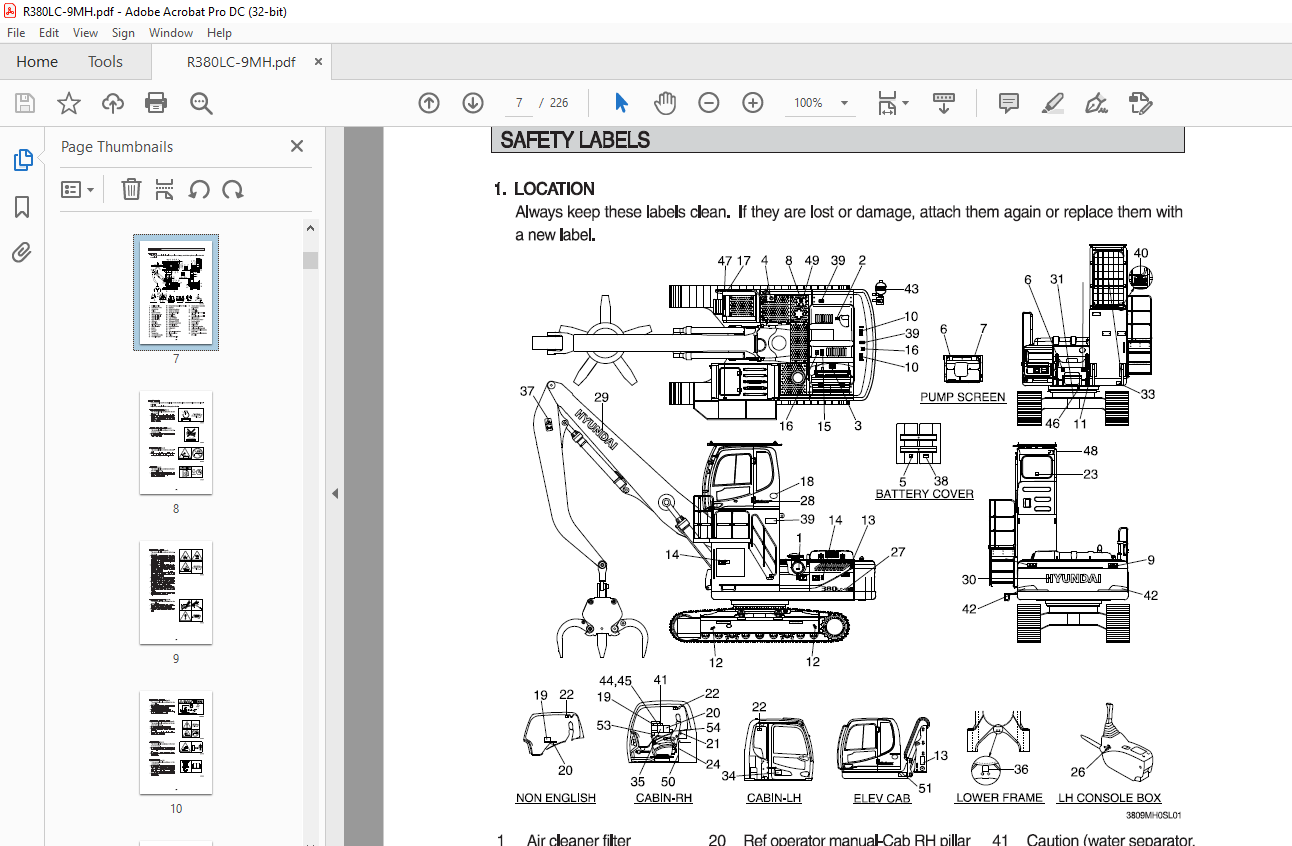The image size is (1292, 846).
Task: Click the ELEV CAB diagram label
Action: (882, 798)
